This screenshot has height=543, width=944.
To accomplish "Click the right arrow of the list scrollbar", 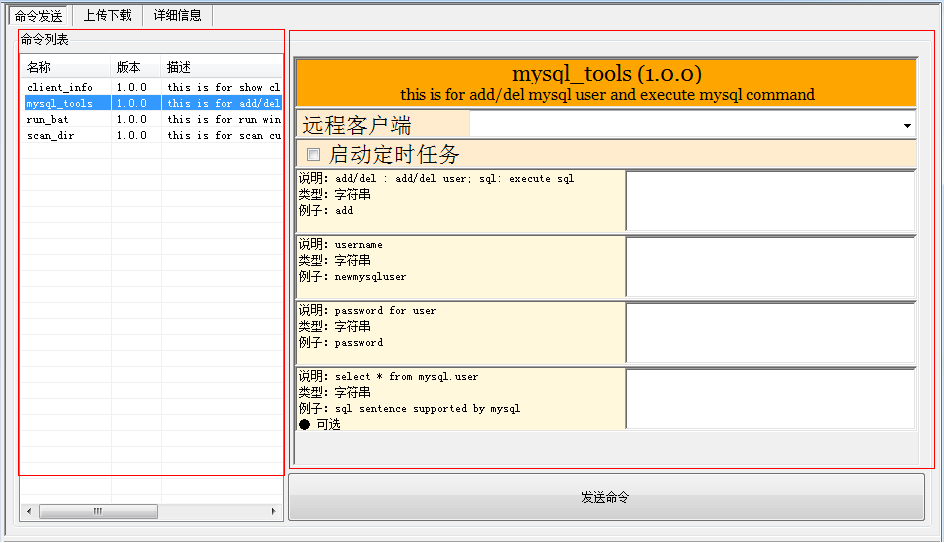I will tap(274, 511).
